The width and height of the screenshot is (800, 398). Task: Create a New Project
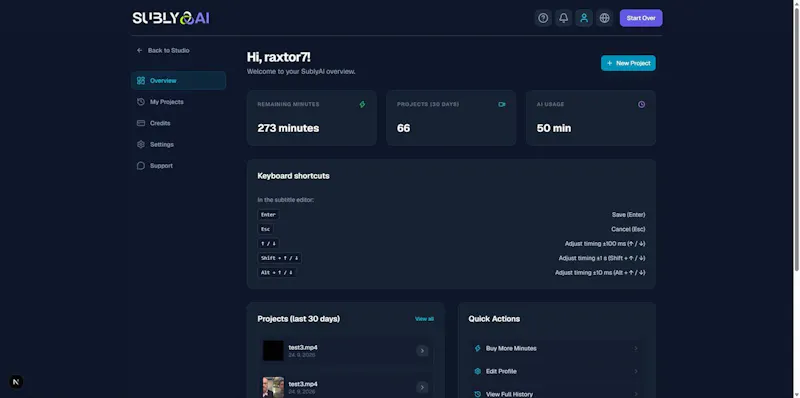(x=628, y=63)
